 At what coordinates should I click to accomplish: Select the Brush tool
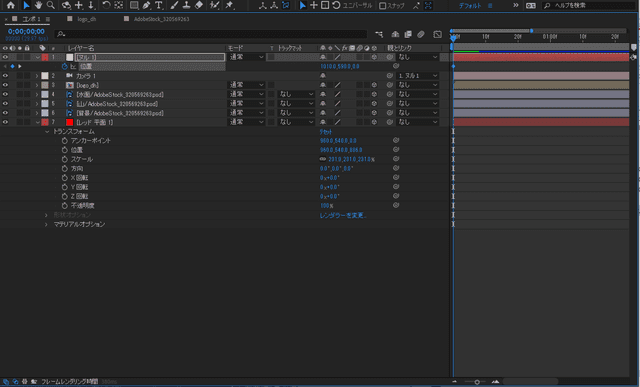(x=174, y=5)
